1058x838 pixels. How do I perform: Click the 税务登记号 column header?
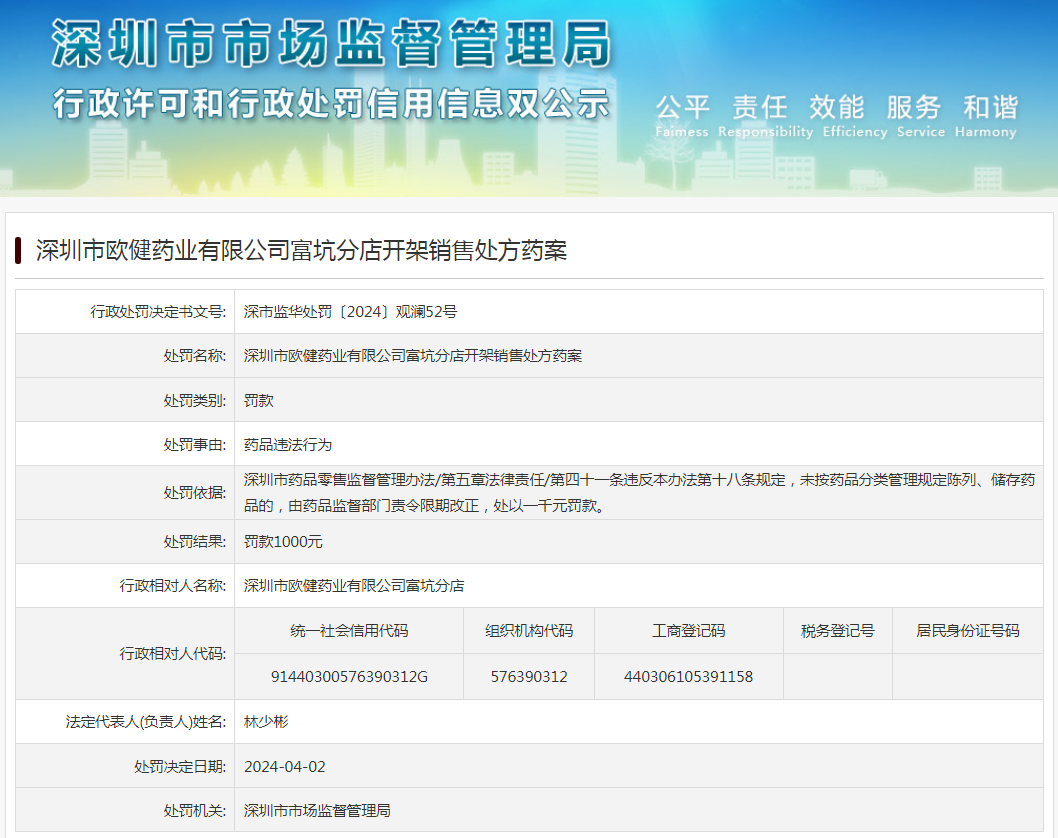(x=837, y=631)
